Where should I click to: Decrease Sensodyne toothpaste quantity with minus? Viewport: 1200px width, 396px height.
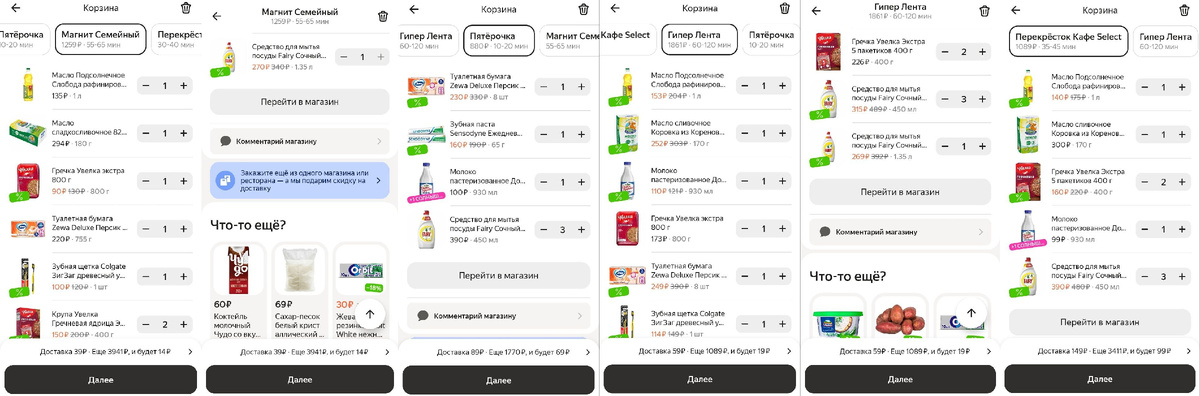(544, 134)
